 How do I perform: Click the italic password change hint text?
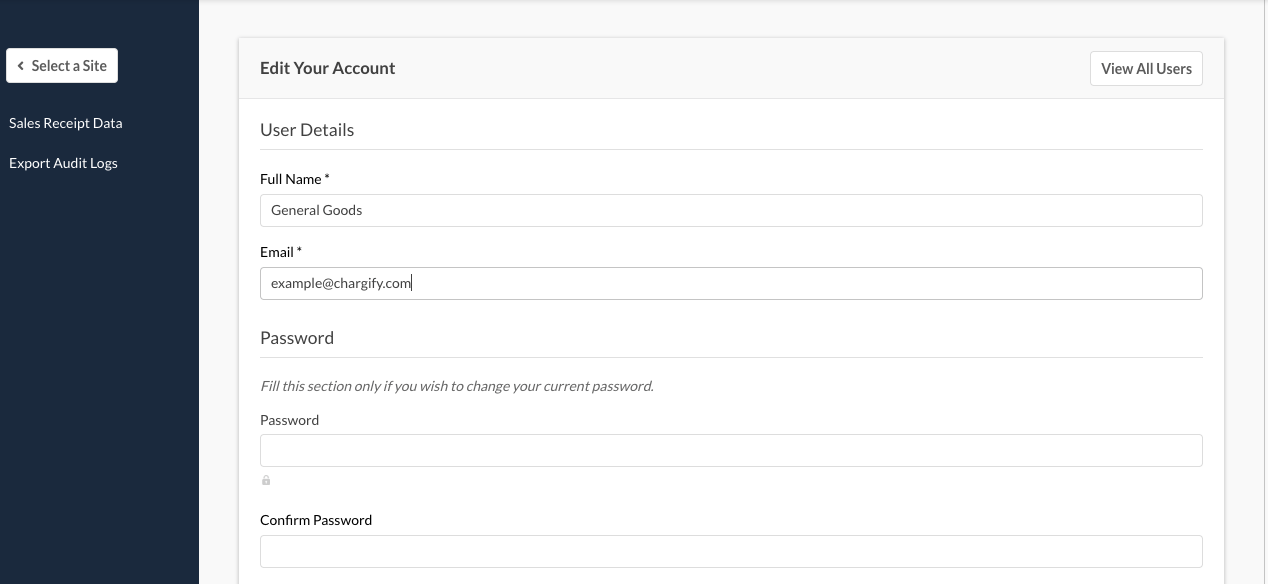[x=456, y=386]
